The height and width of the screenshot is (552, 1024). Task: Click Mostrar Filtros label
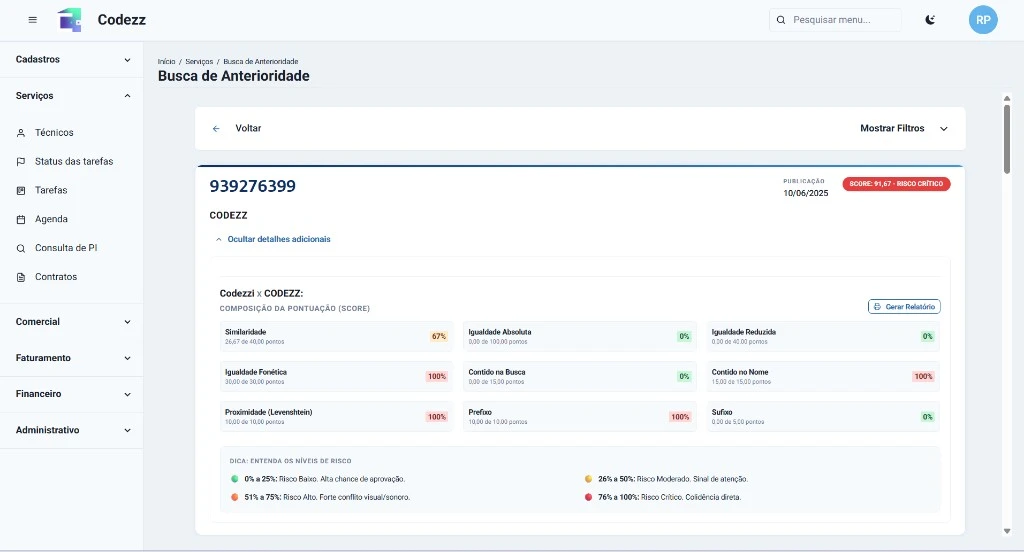click(892, 128)
